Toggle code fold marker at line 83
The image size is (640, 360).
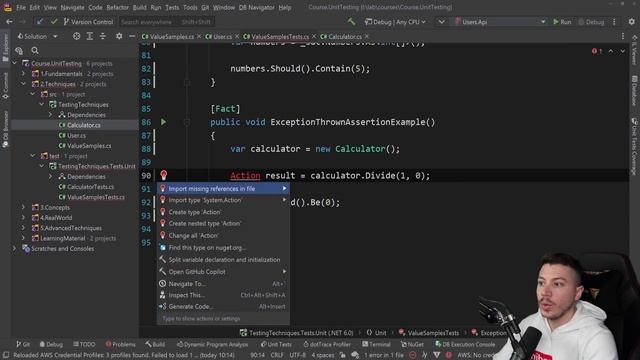click(x=187, y=82)
